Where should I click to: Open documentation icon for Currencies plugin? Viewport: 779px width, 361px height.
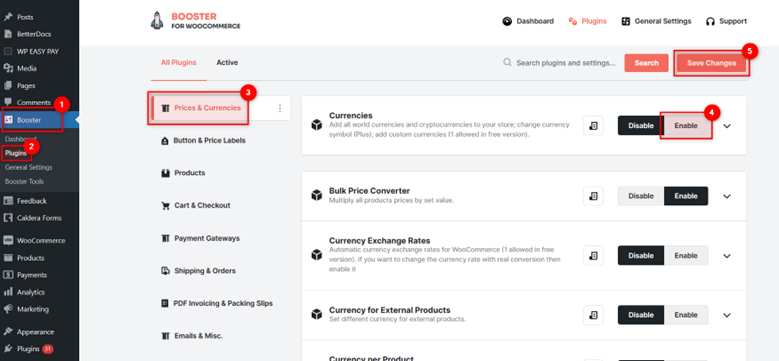tap(593, 126)
